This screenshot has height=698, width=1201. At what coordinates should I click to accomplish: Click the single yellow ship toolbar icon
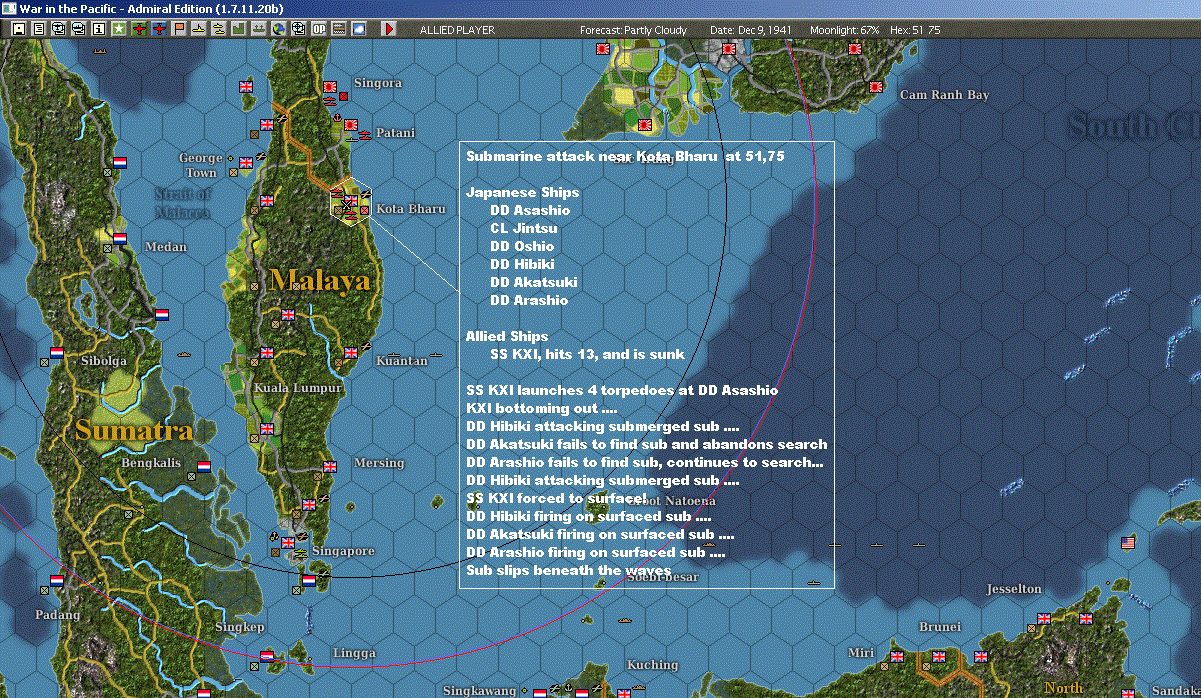click(x=199, y=30)
